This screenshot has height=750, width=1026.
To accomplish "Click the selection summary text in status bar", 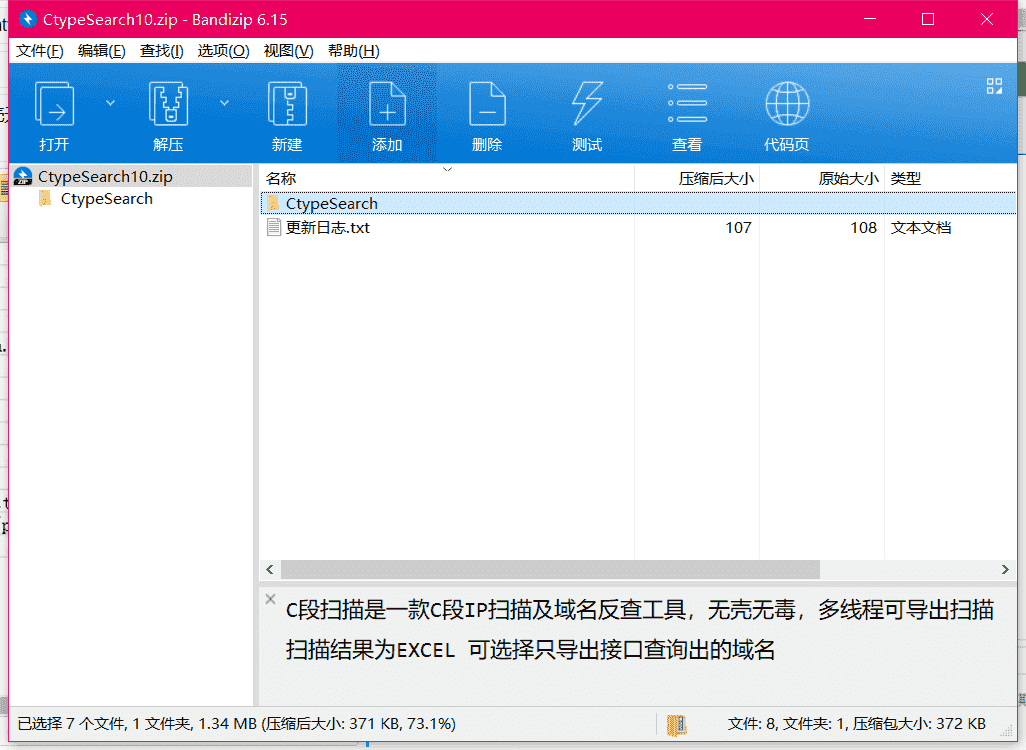I will tap(236, 724).
